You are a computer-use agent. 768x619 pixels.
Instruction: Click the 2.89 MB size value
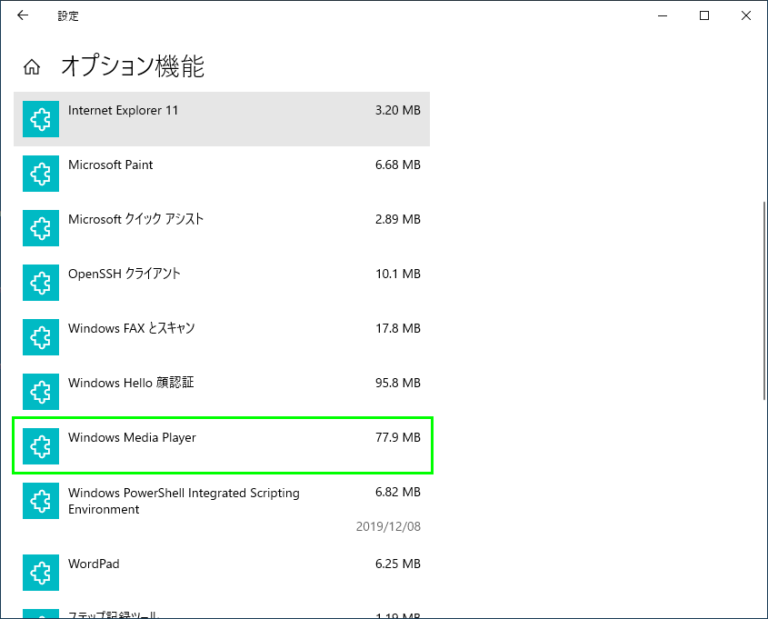click(x=398, y=219)
